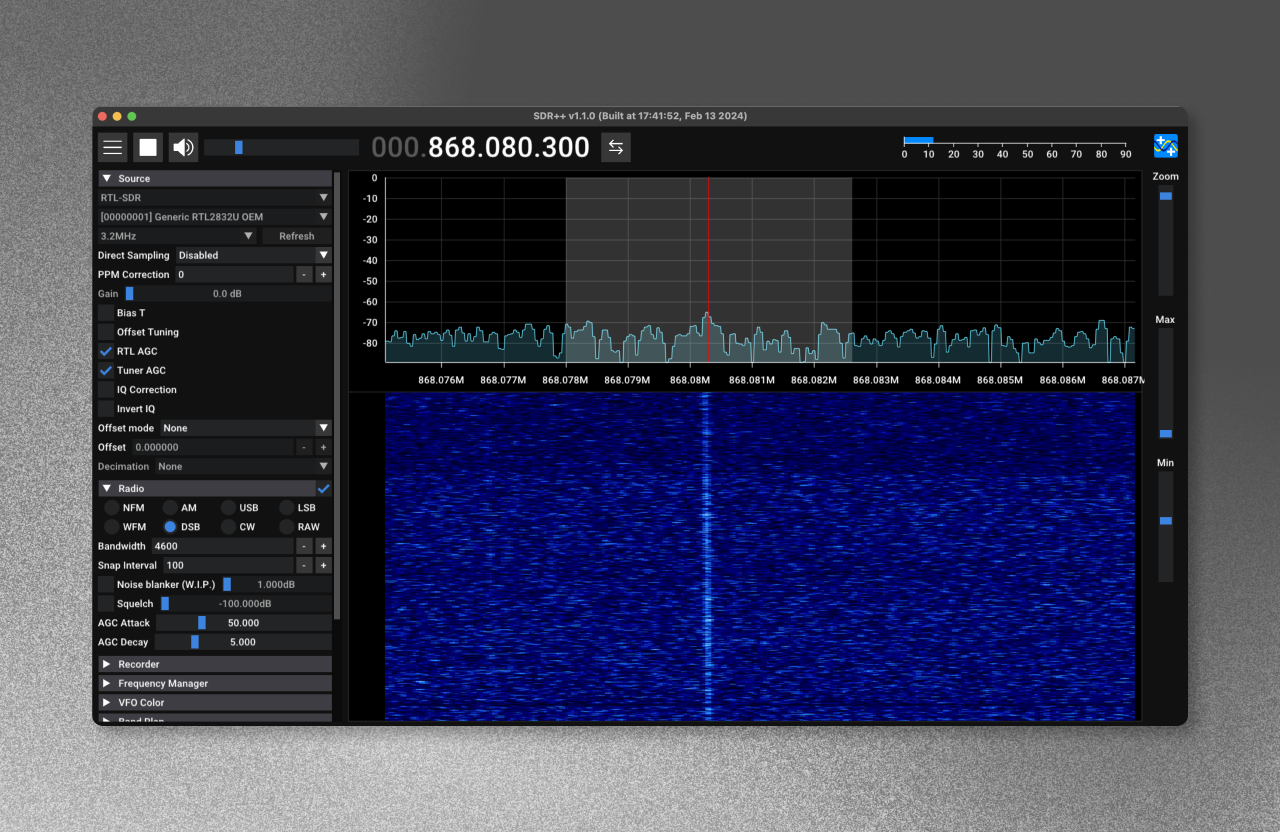Decrease Snap Interval with minus button
Viewport: 1280px width, 832px height.
[304, 565]
